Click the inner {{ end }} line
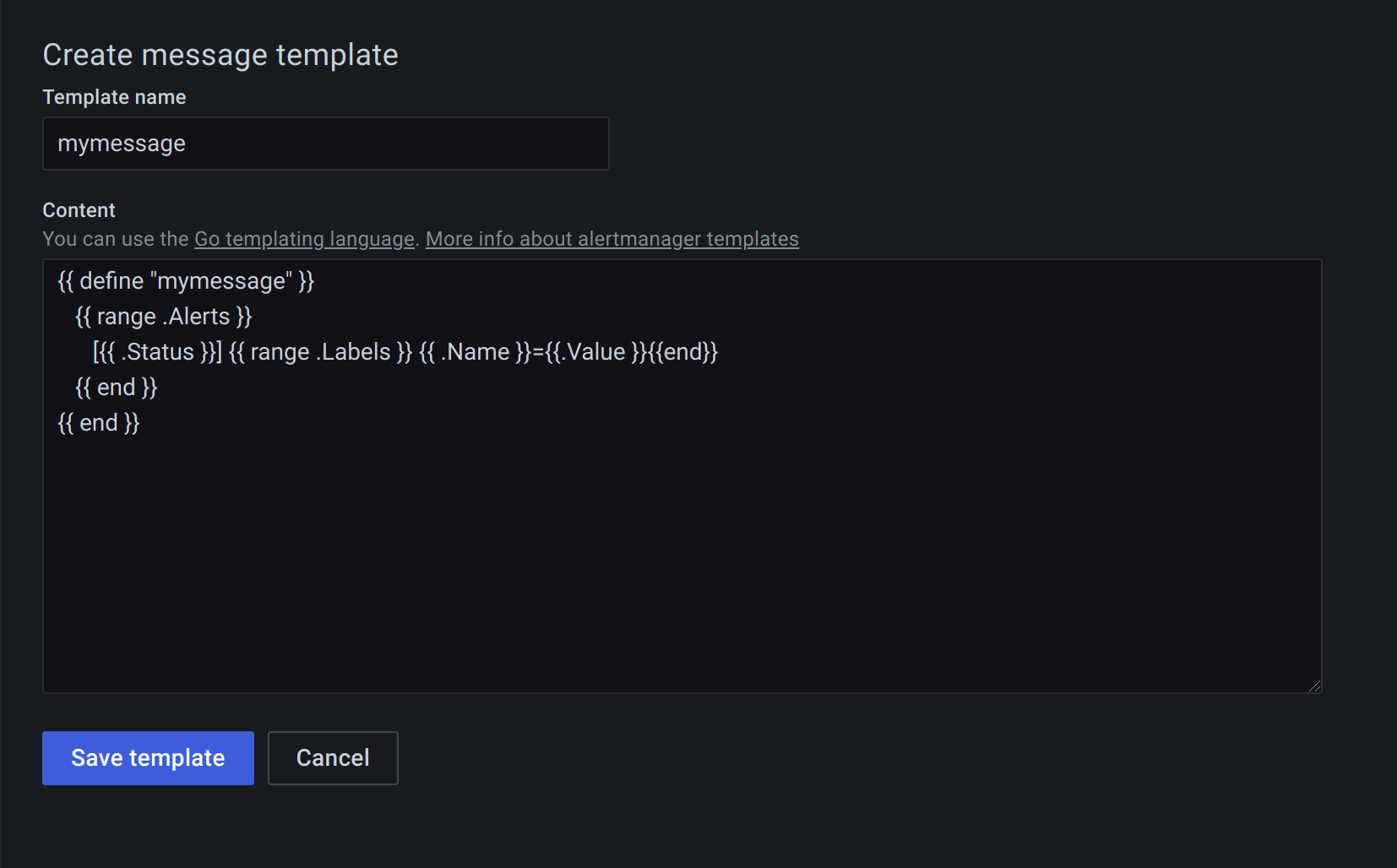 tap(116, 387)
